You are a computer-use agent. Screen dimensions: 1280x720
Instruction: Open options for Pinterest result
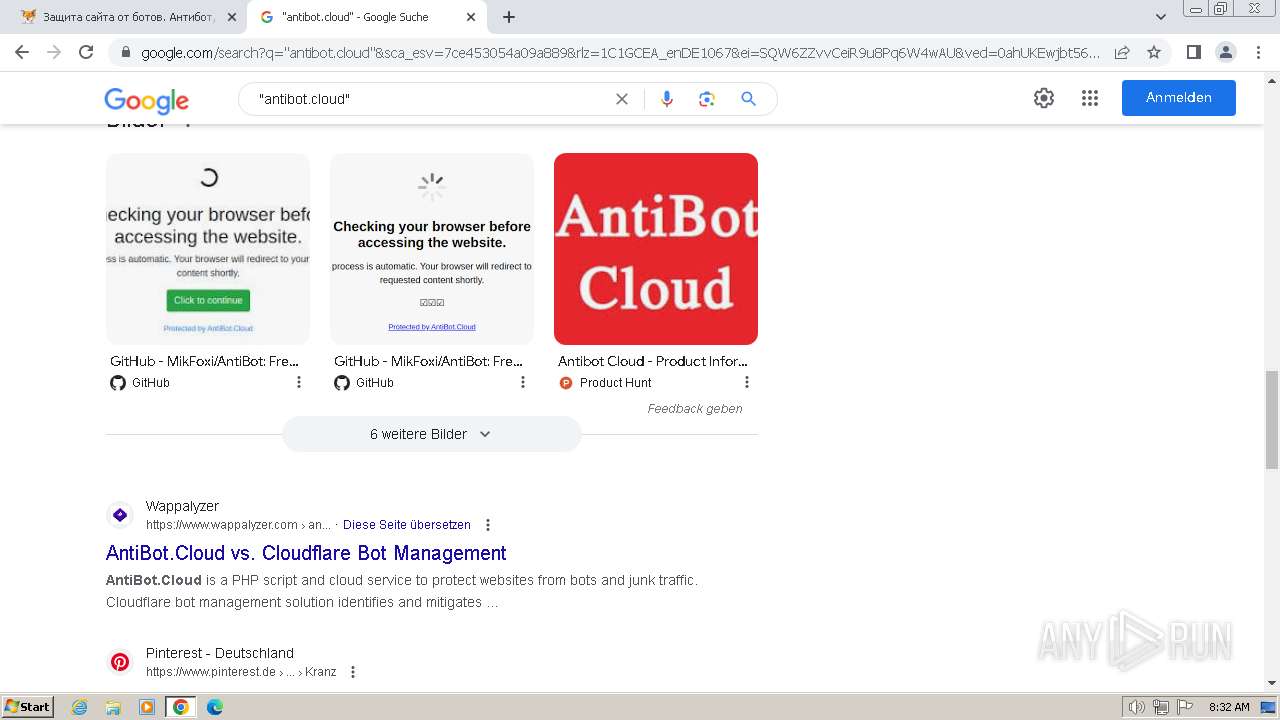[353, 672]
